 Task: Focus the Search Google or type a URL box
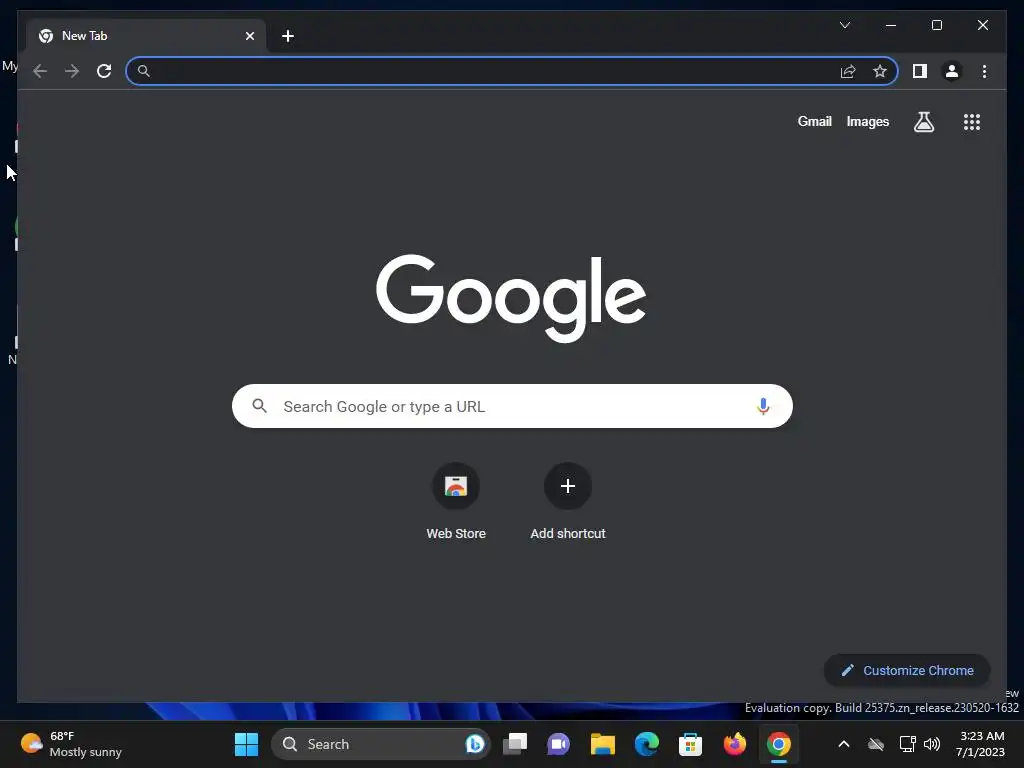tap(512, 406)
